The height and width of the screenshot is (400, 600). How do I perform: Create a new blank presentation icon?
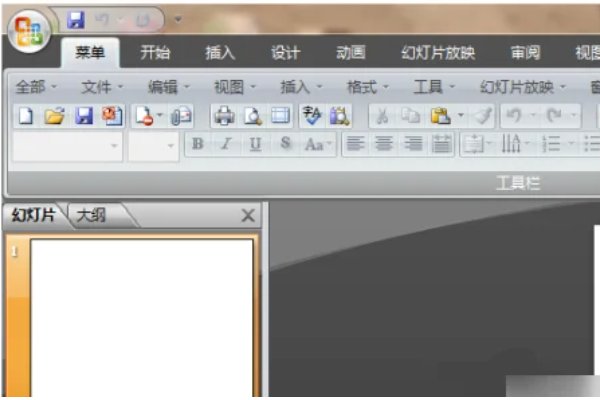point(26,116)
